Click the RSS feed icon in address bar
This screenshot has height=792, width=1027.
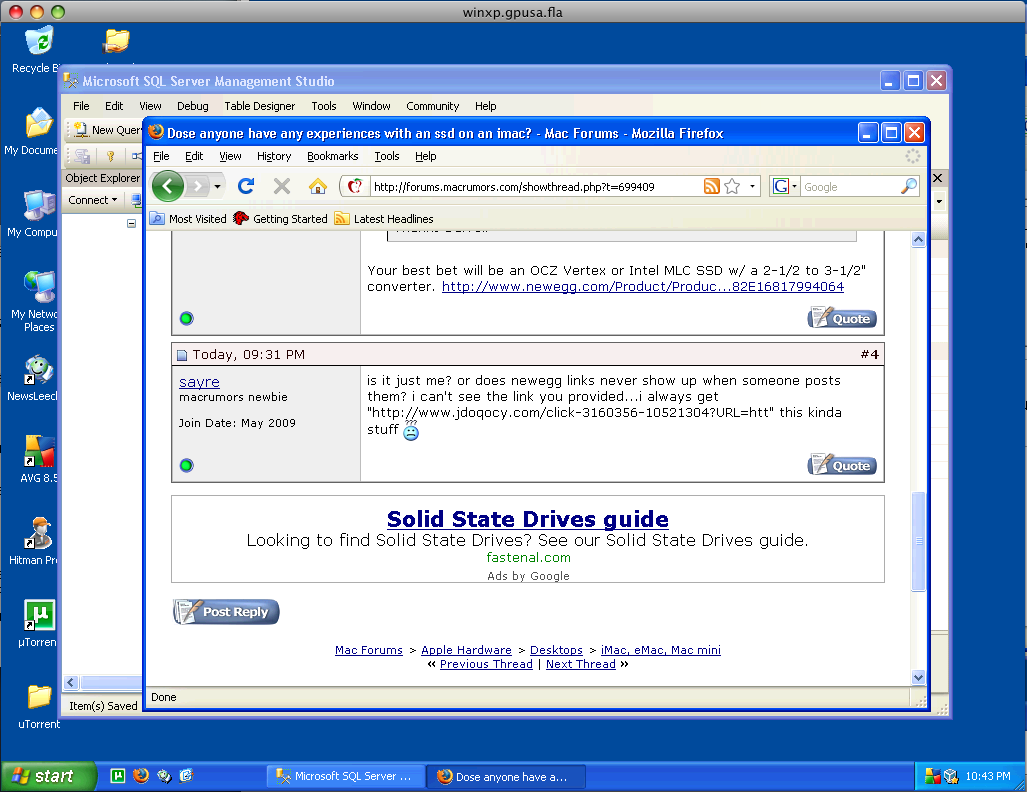(711, 187)
